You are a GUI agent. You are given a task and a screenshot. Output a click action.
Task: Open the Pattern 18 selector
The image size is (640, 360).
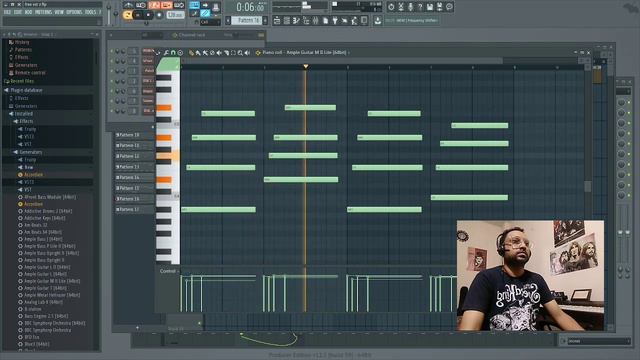click(247, 20)
